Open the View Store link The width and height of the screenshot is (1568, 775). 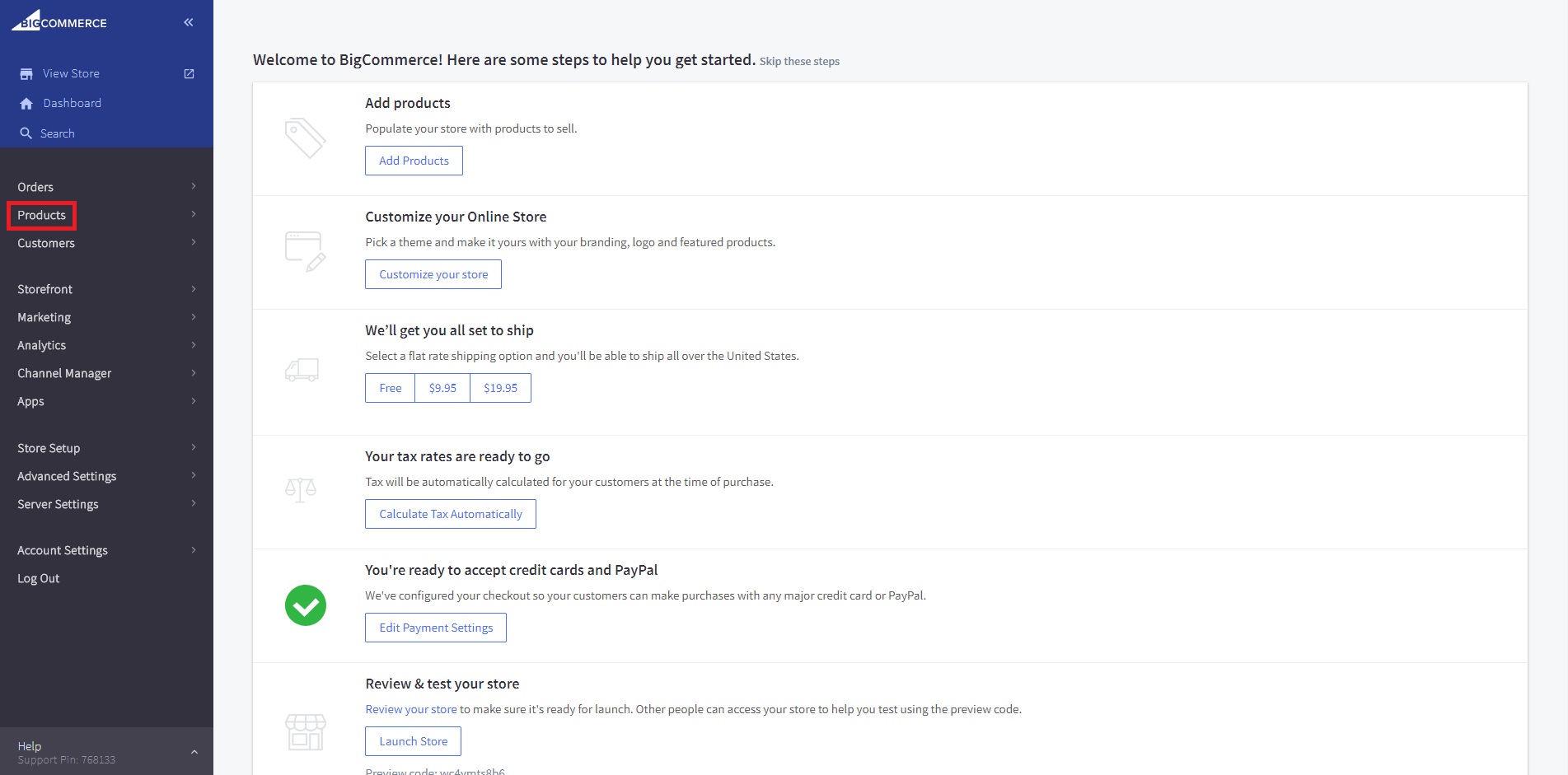point(71,73)
